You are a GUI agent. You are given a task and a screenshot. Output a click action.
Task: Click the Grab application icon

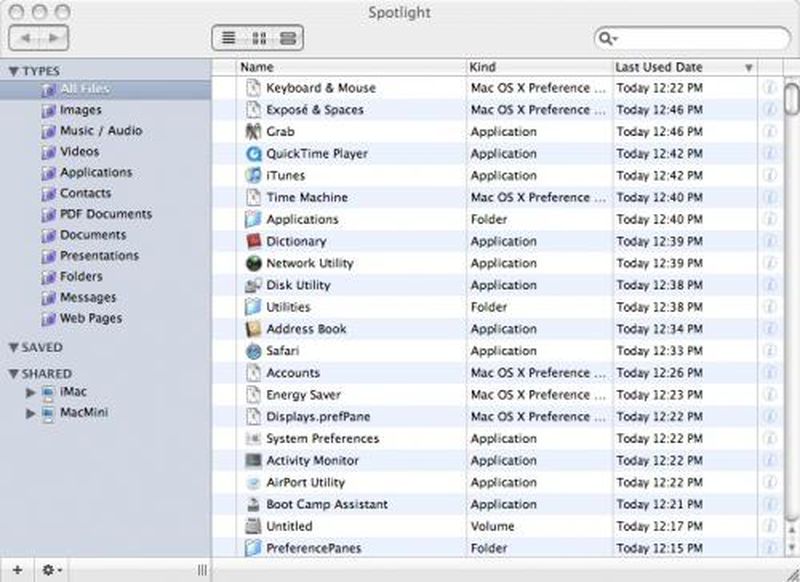pyautogui.click(x=253, y=132)
